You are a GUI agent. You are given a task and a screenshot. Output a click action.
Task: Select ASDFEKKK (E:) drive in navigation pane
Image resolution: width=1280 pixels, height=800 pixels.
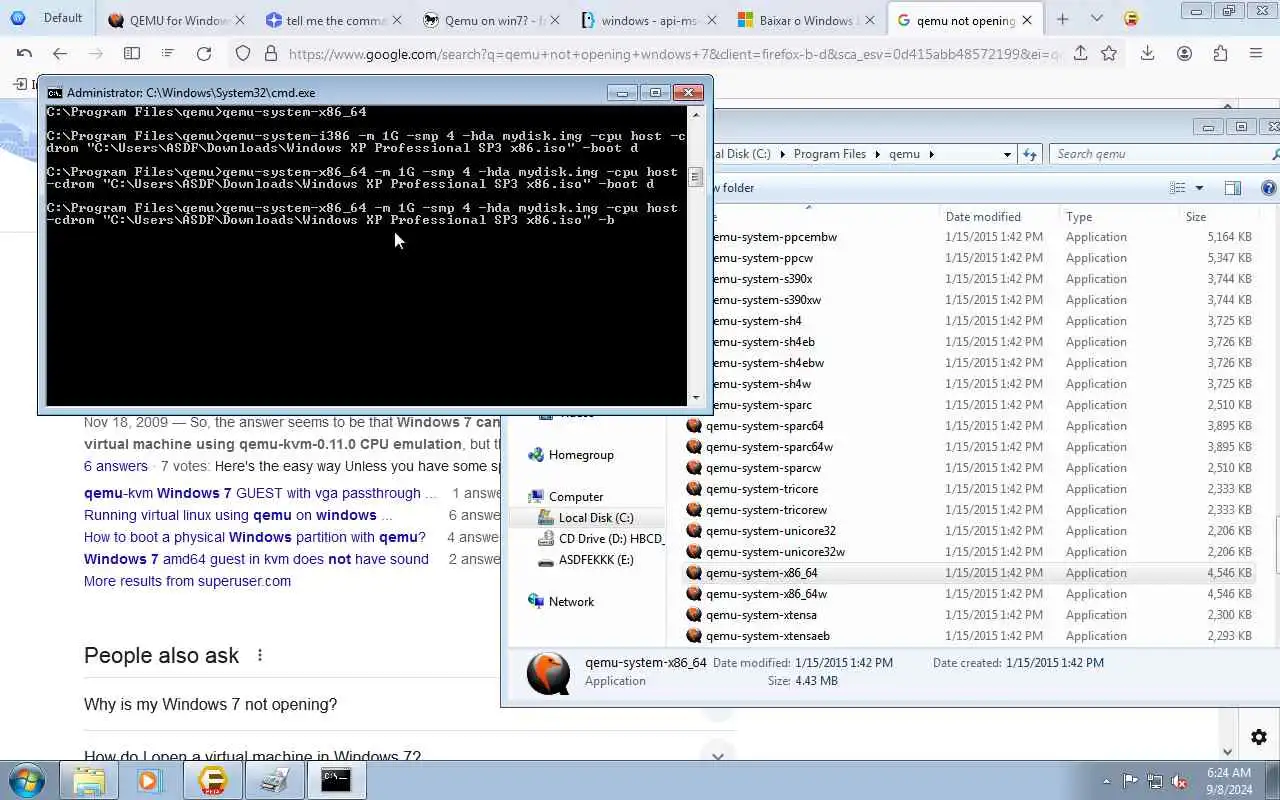pyautogui.click(x=586, y=560)
